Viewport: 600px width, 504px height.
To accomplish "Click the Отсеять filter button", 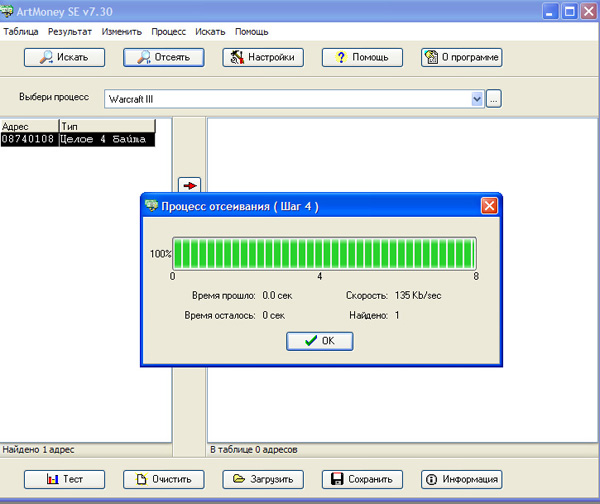I will [163, 57].
